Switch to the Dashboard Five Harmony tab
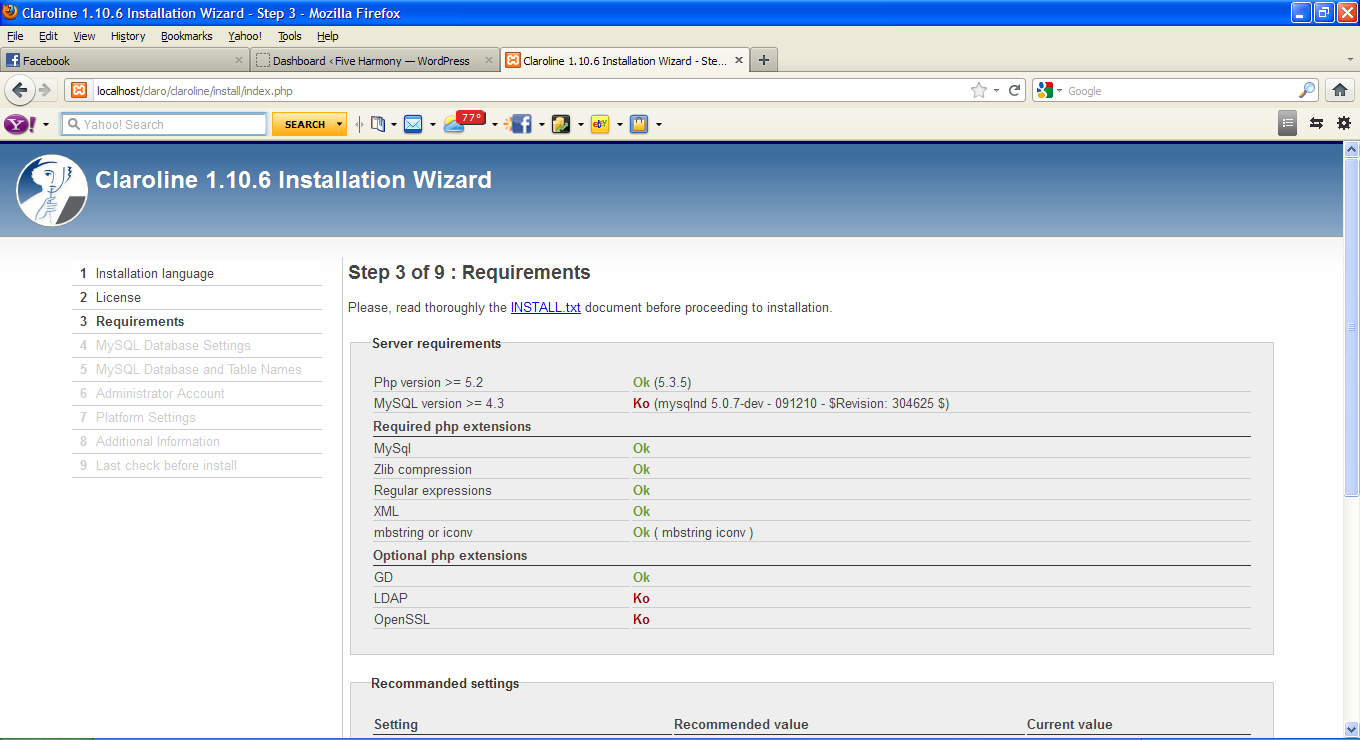Image resolution: width=1360 pixels, height=740 pixels. coord(375,60)
